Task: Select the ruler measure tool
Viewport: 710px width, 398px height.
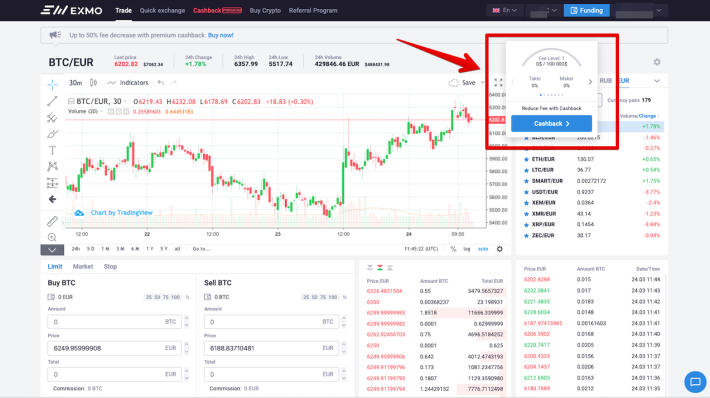Action: tap(53, 221)
